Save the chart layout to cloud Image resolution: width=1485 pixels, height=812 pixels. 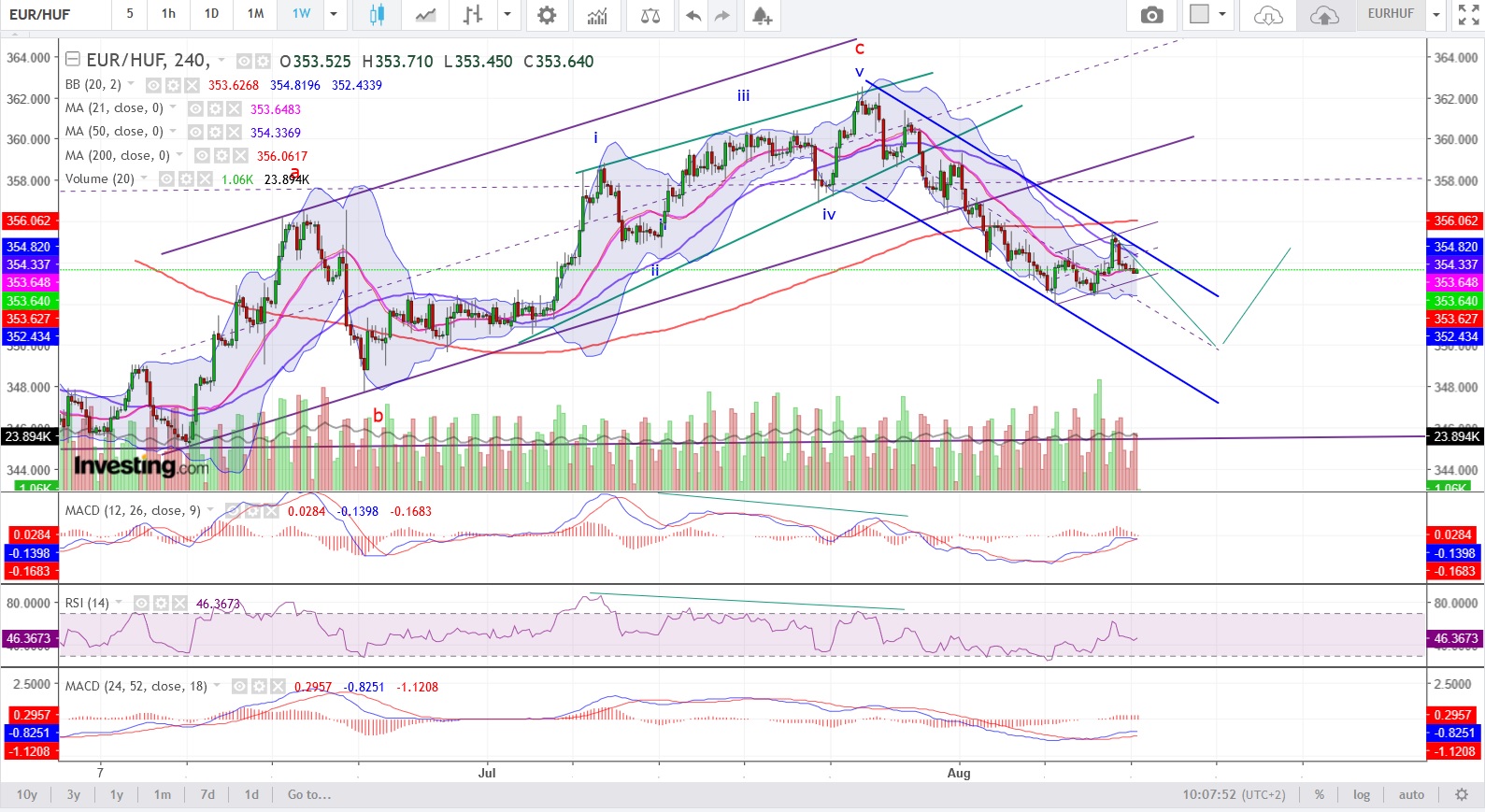(1324, 15)
